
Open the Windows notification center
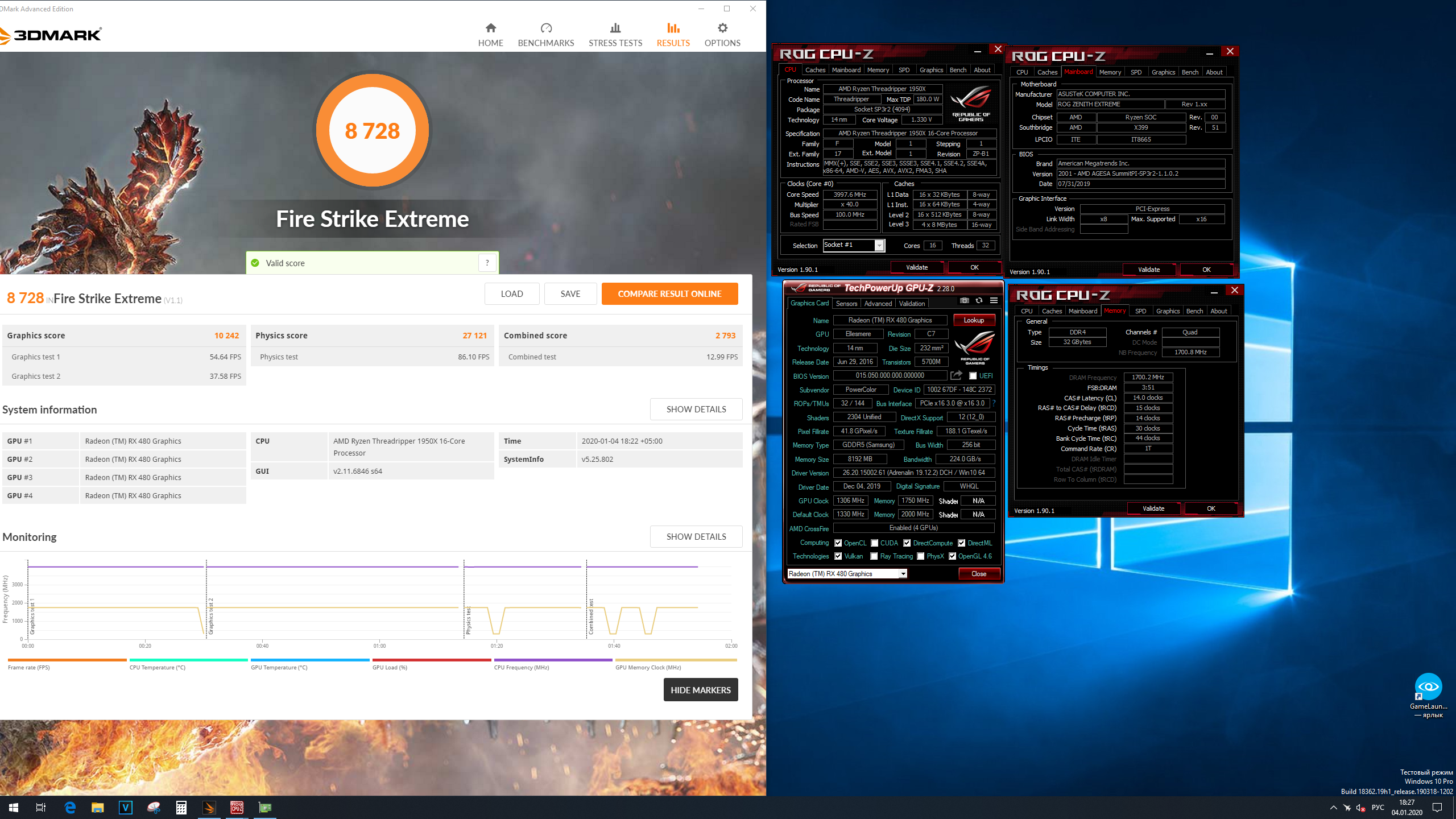coord(1437,808)
